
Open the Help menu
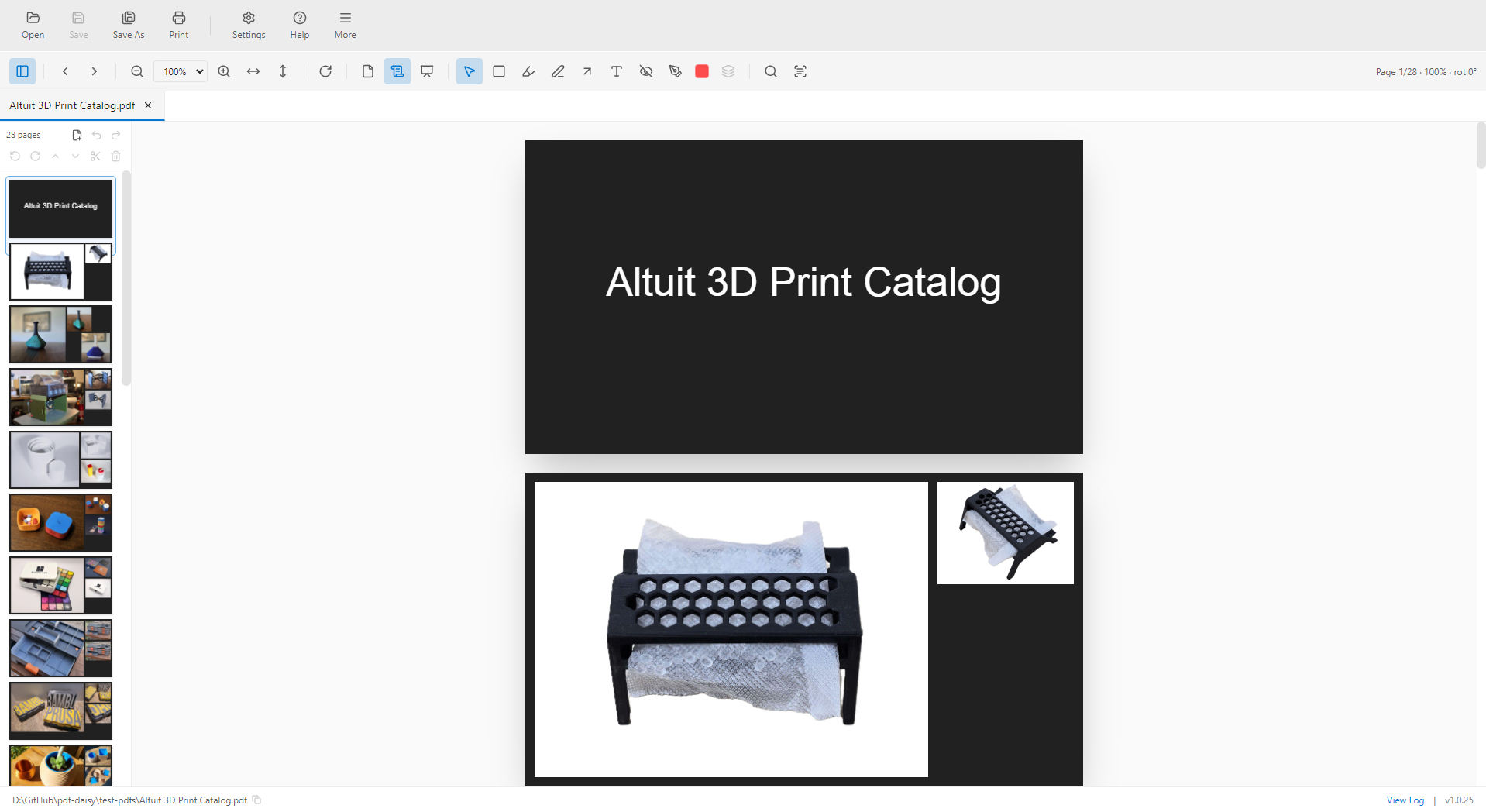pyautogui.click(x=300, y=25)
